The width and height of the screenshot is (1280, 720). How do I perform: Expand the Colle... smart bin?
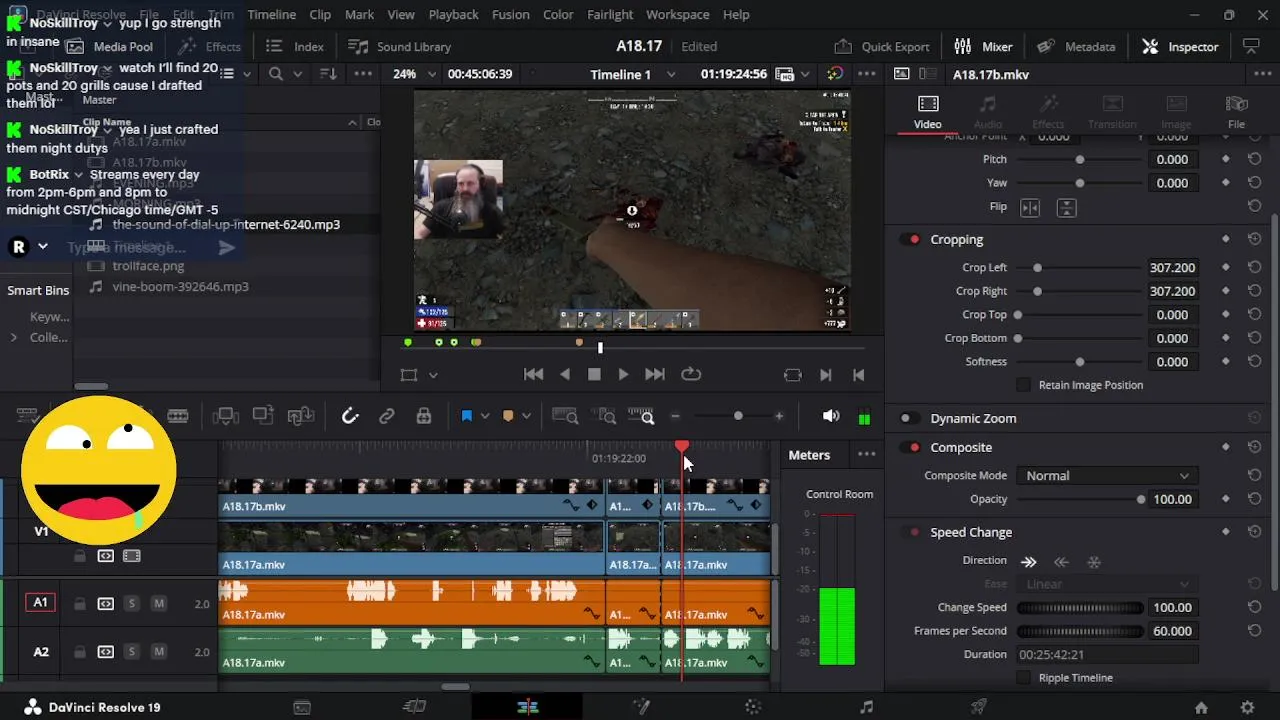pos(13,338)
